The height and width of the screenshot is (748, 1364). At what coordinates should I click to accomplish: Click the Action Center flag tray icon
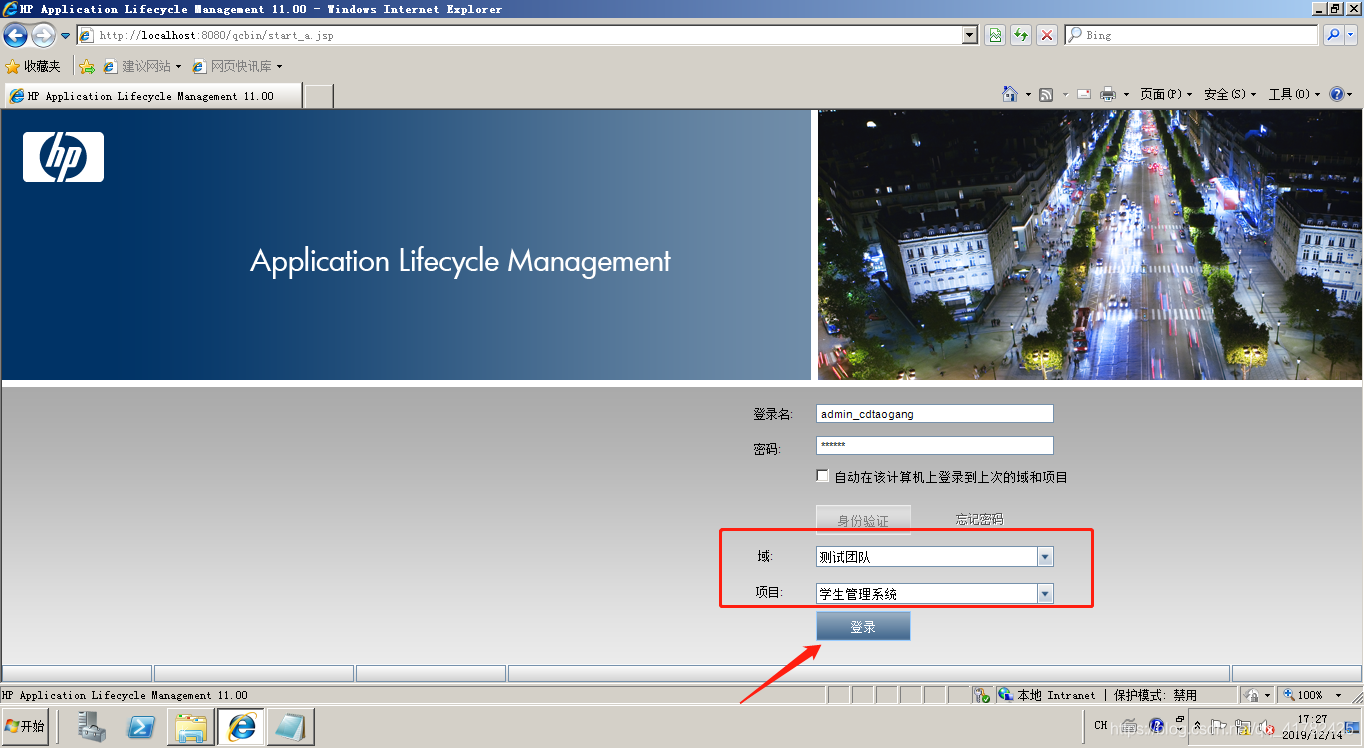pos(1218,726)
